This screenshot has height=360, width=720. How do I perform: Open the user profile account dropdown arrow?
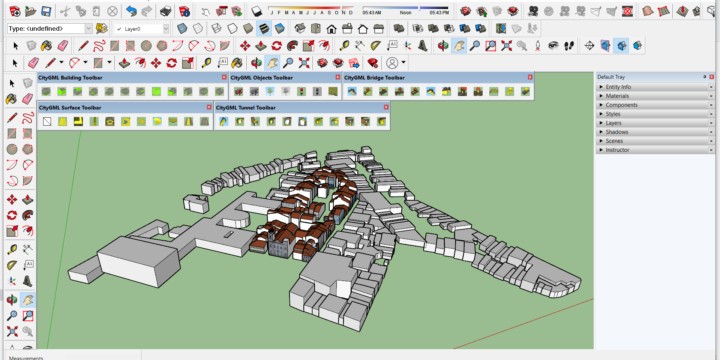404,62
